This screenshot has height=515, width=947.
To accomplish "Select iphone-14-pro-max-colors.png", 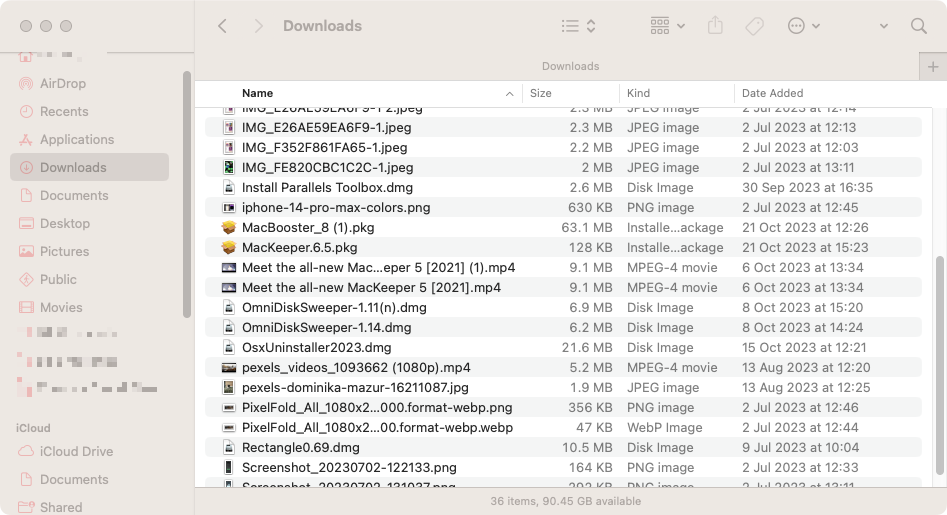I will point(563,207).
